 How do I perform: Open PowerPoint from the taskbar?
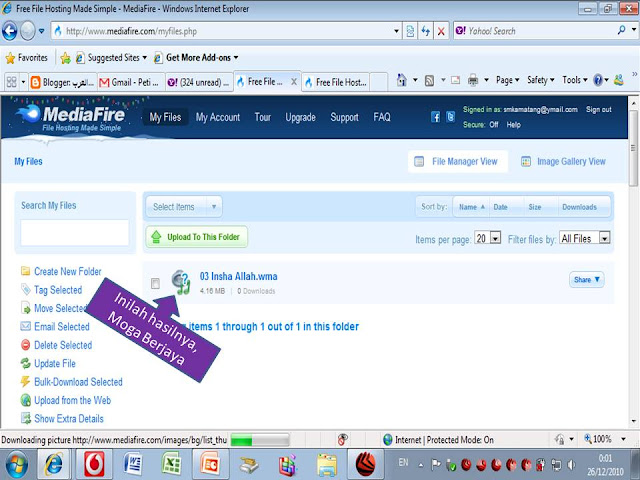pos(210,464)
